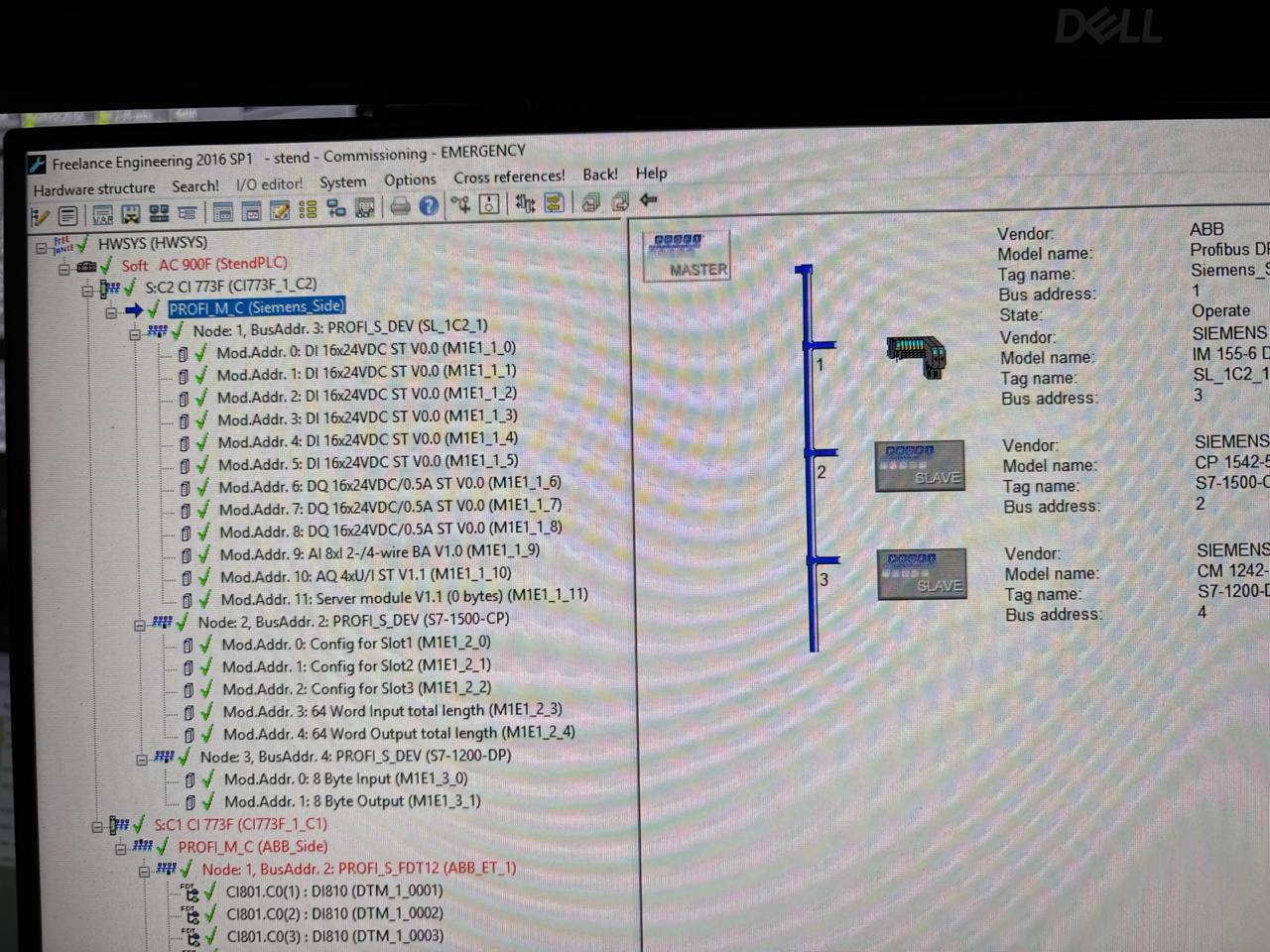The image size is (1270, 952).
Task: Click the back arrow toolbar icon
Action: click(x=648, y=199)
